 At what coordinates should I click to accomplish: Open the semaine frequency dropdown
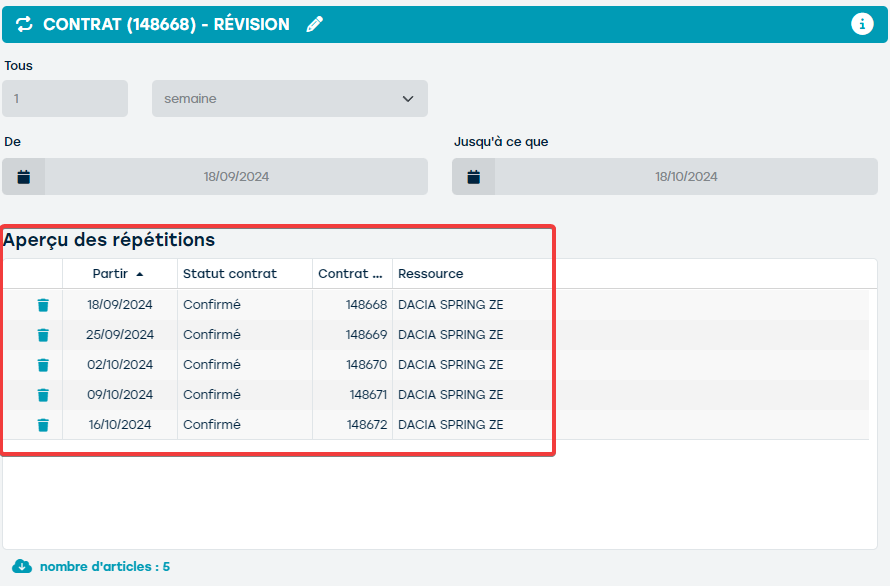289,99
